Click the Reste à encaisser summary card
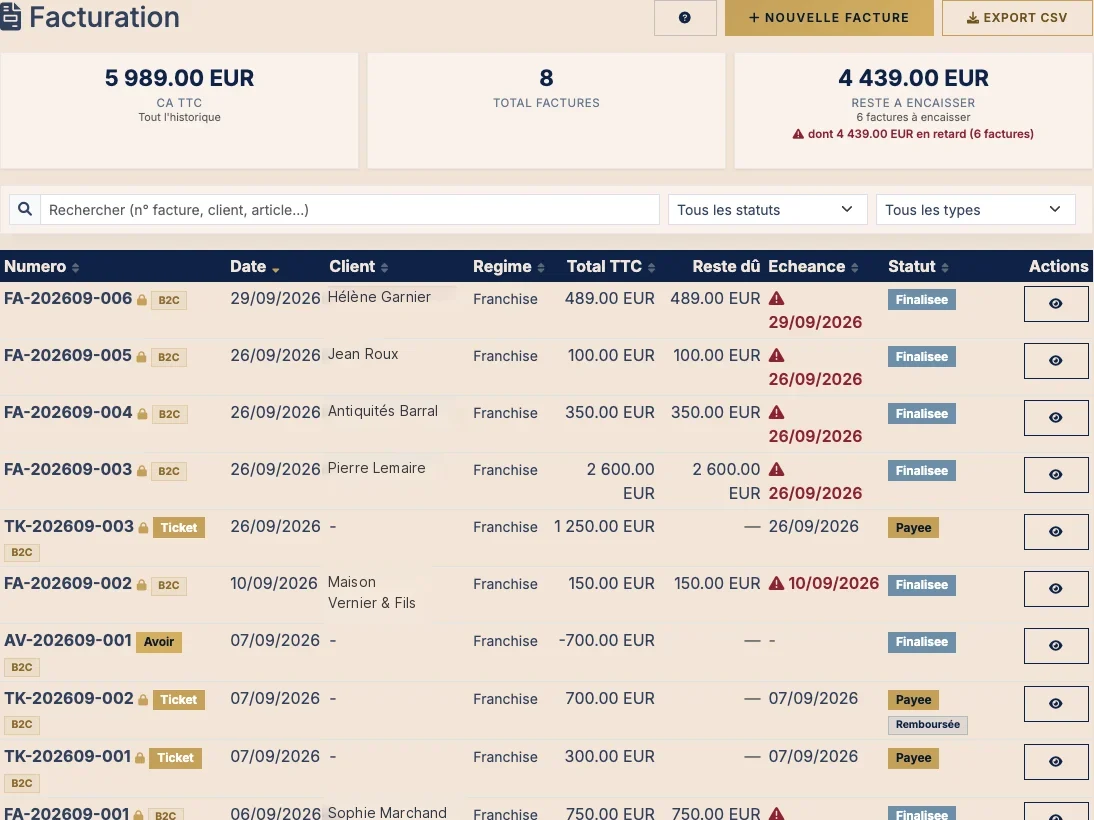The height and width of the screenshot is (820, 1094). pos(913,110)
